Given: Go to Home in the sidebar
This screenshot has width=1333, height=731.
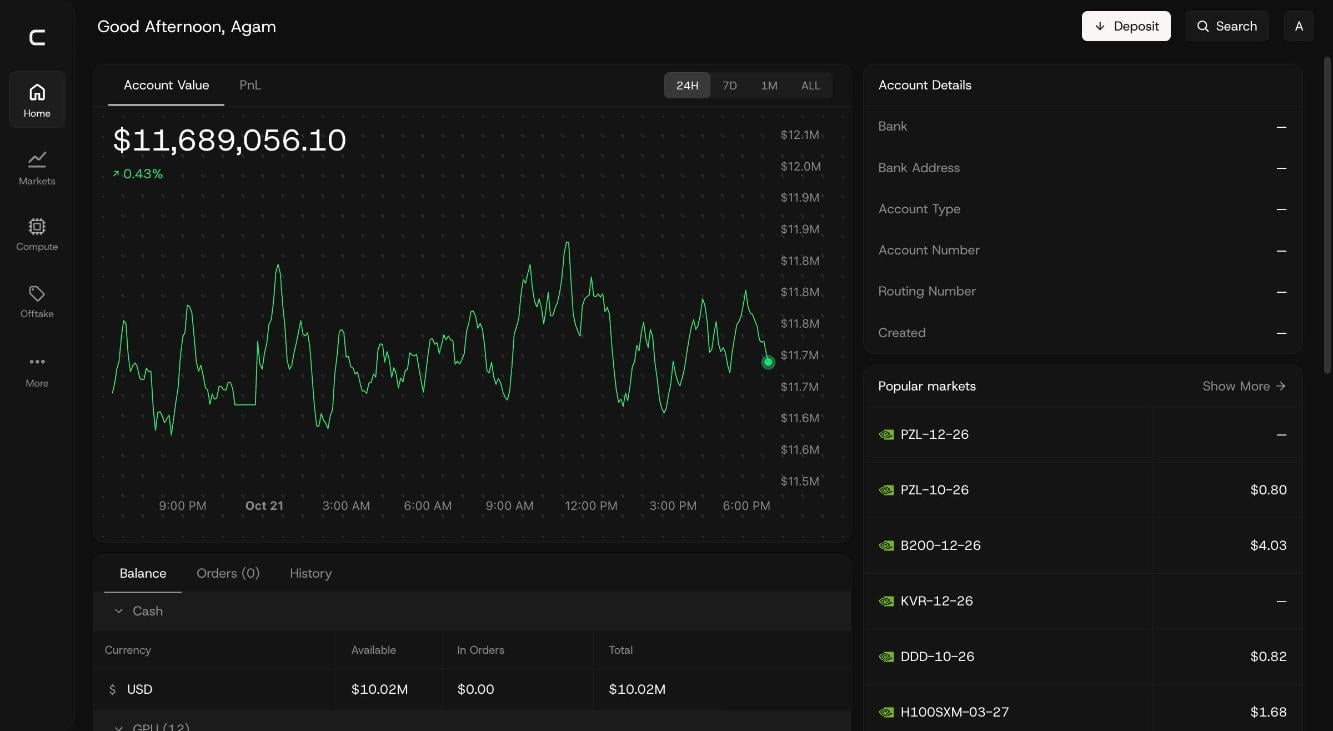Looking at the screenshot, I should click(37, 100).
